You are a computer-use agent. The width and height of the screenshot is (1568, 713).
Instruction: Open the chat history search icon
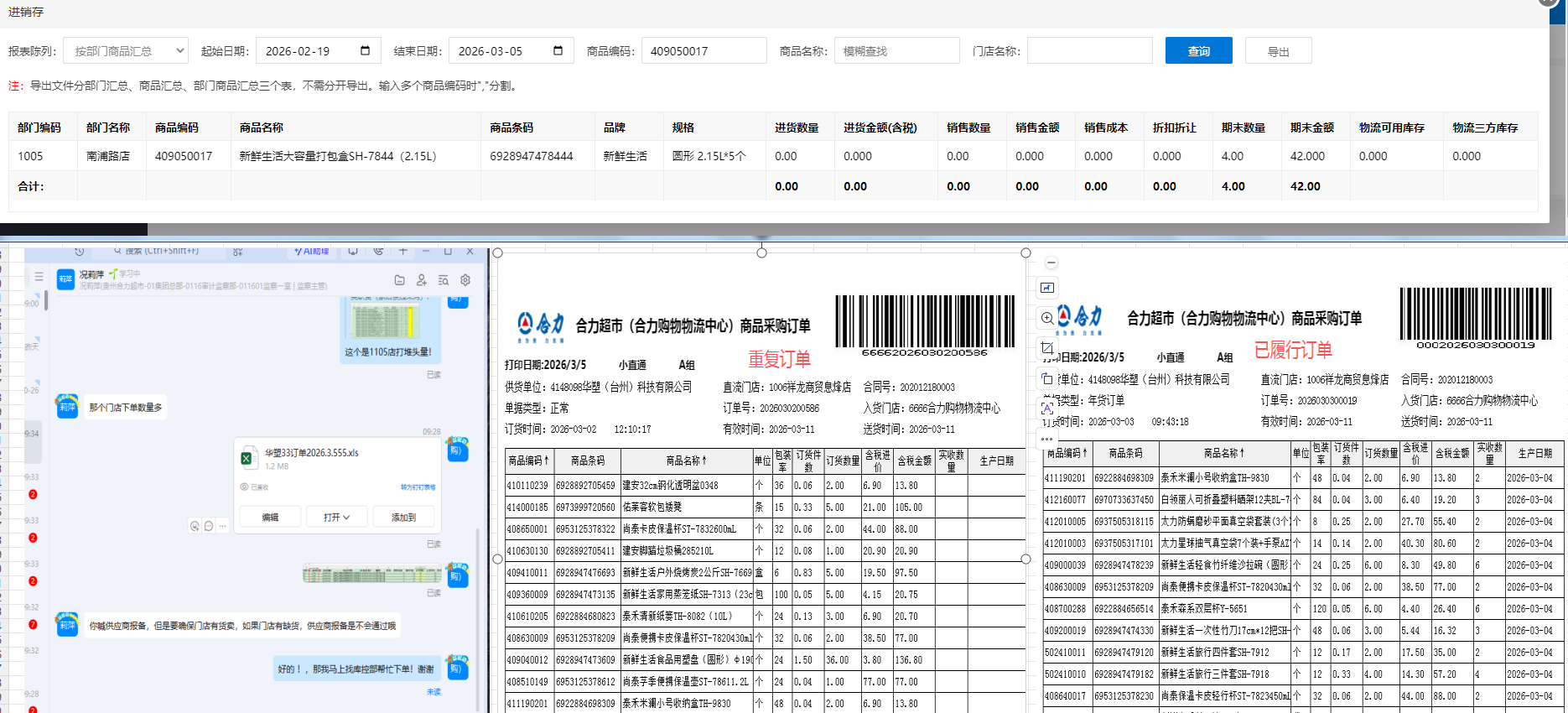tap(444, 280)
